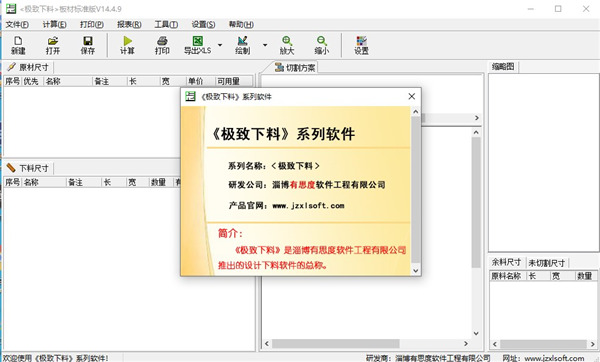Close the 《极致下料》系列软件 dialog
The width and height of the screenshot is (600, 362).
(412, 96)
